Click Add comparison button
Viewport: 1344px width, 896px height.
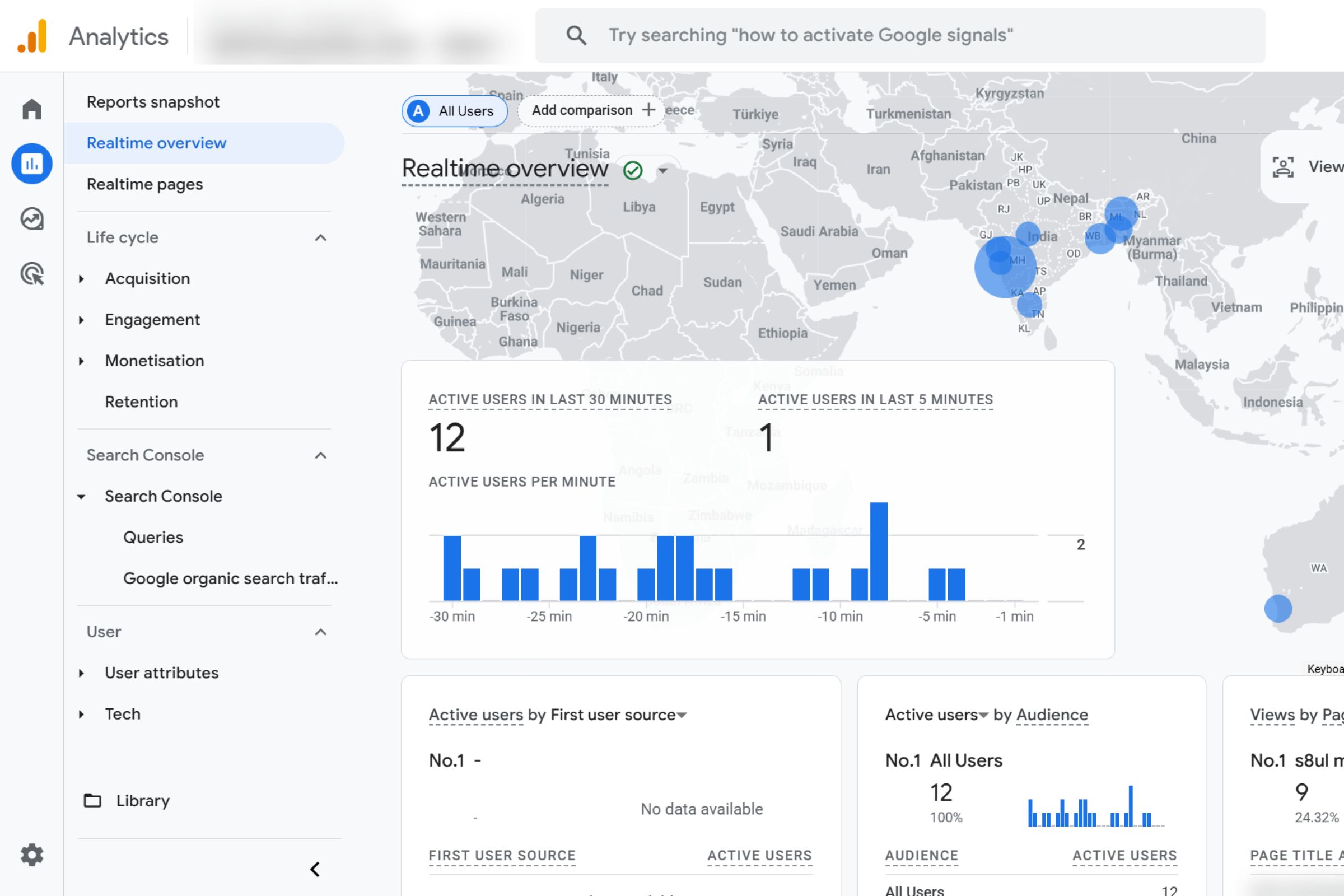coord(591,110)
